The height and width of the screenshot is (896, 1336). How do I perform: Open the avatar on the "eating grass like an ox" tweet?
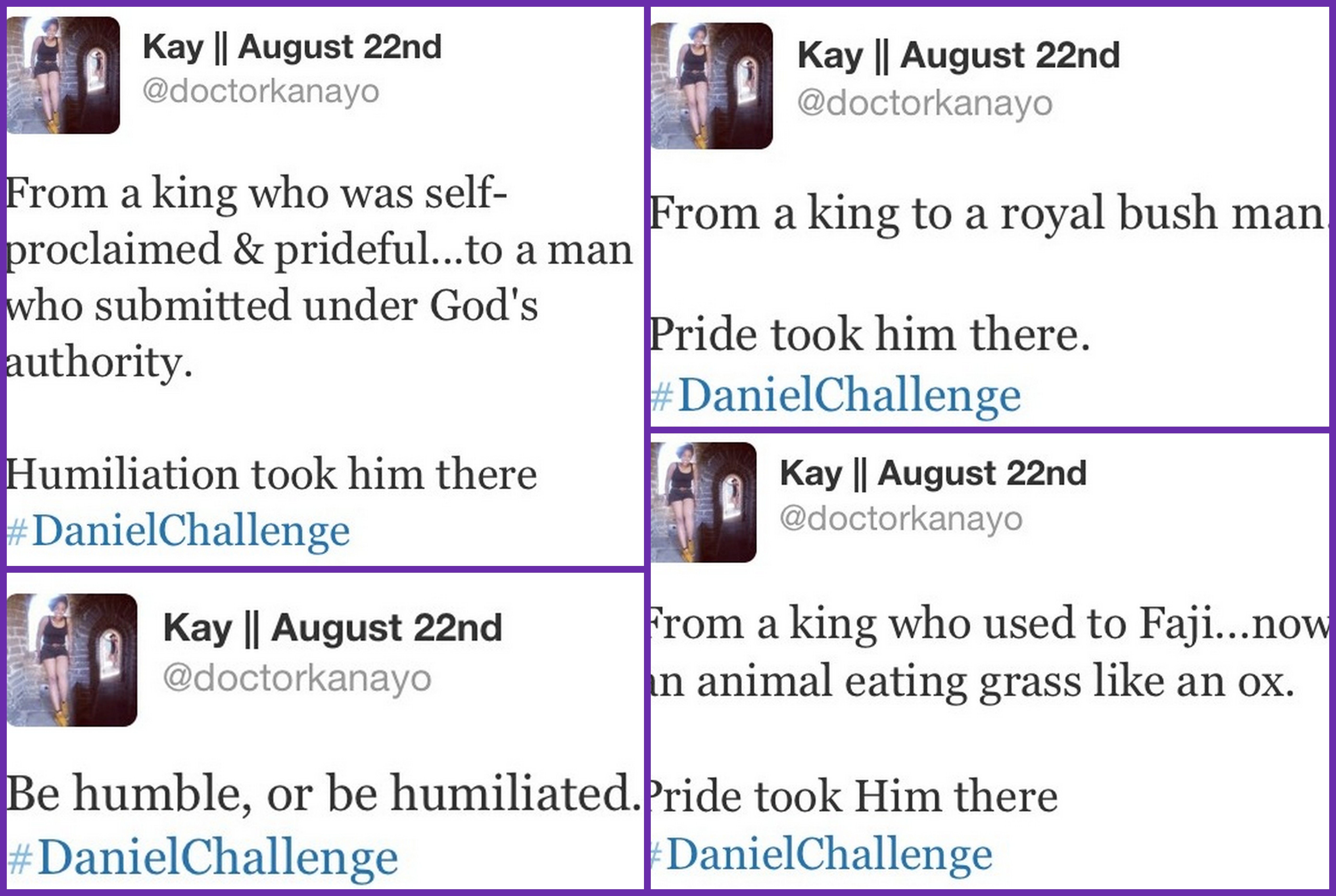703,502
